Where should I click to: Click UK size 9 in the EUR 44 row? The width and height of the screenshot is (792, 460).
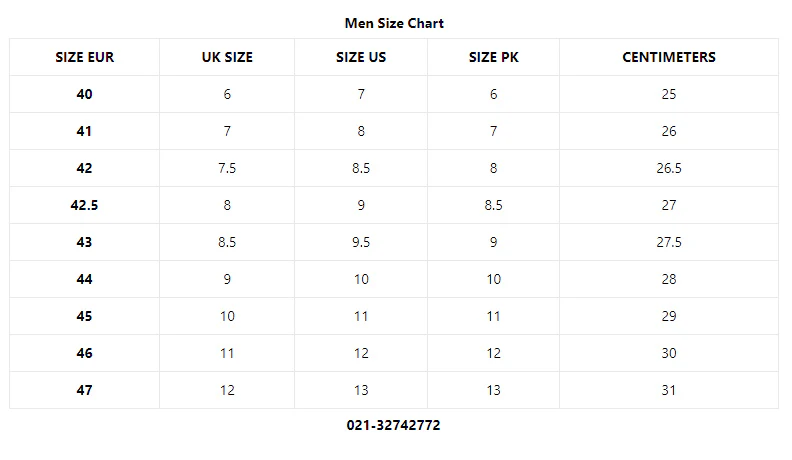tap(227, 279)
